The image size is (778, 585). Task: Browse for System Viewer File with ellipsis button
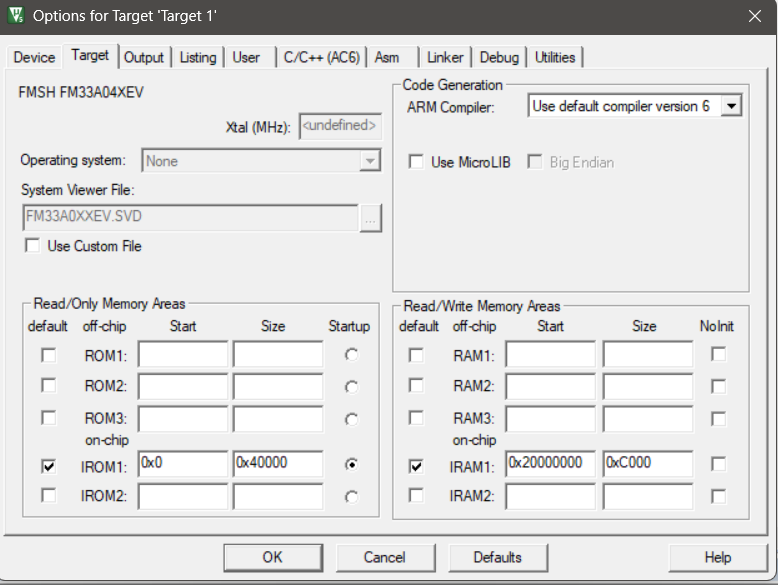point(371,218)
